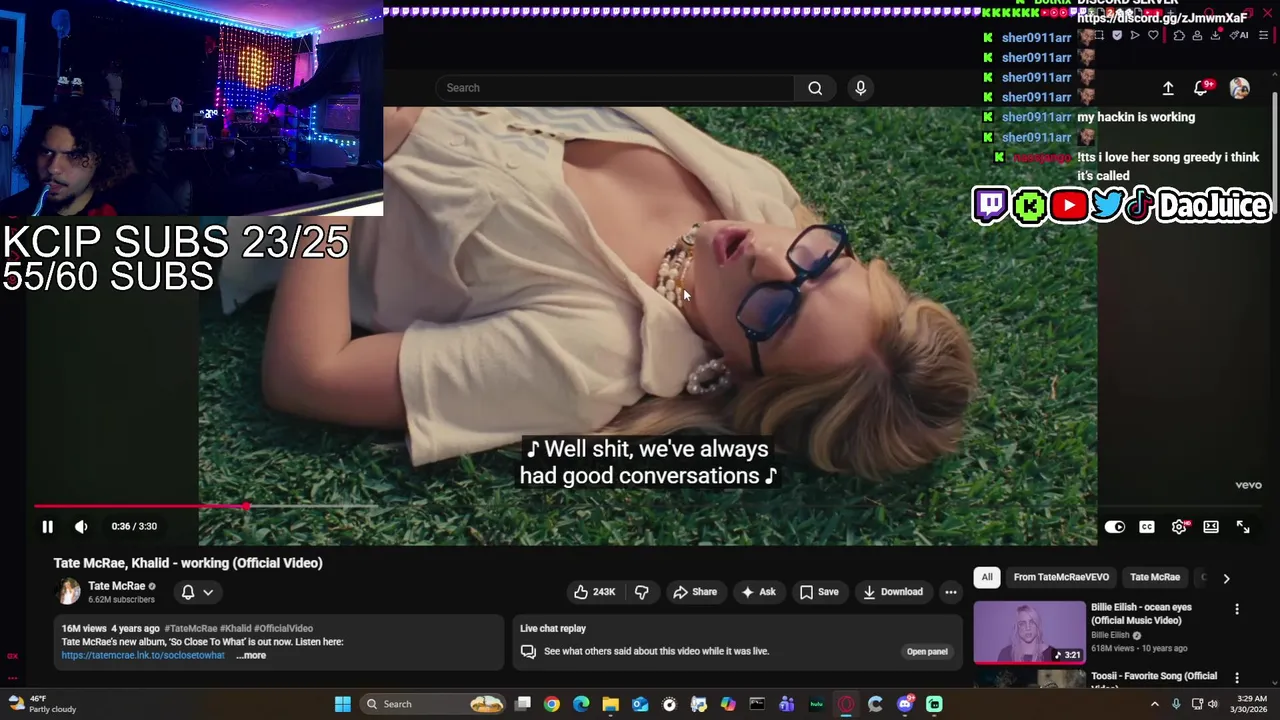Open video settings gear icon
The height and width of the screenshot is (720, 1280).
click(x=1180, y=527)
